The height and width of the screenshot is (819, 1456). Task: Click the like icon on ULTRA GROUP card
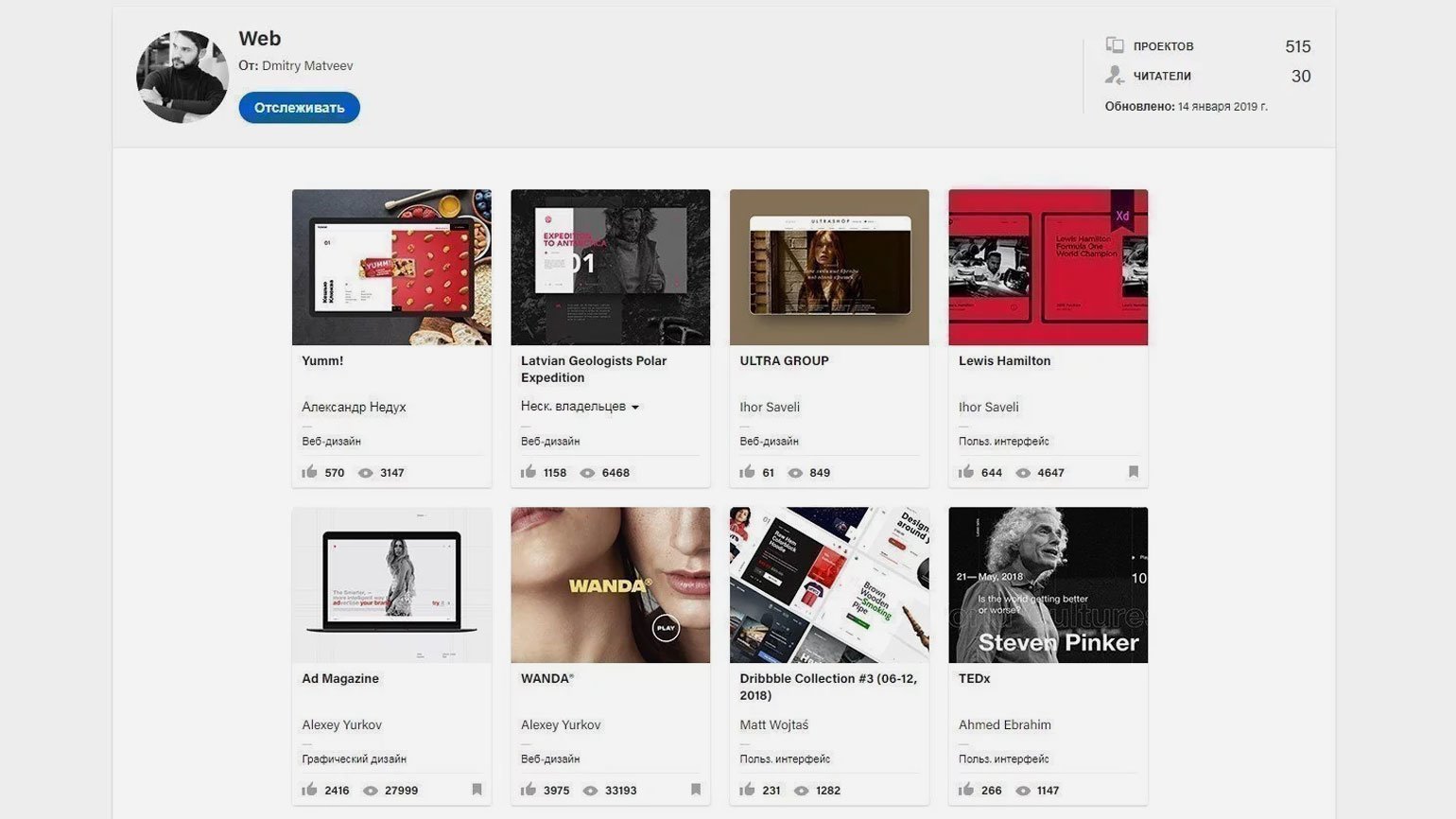747,471
